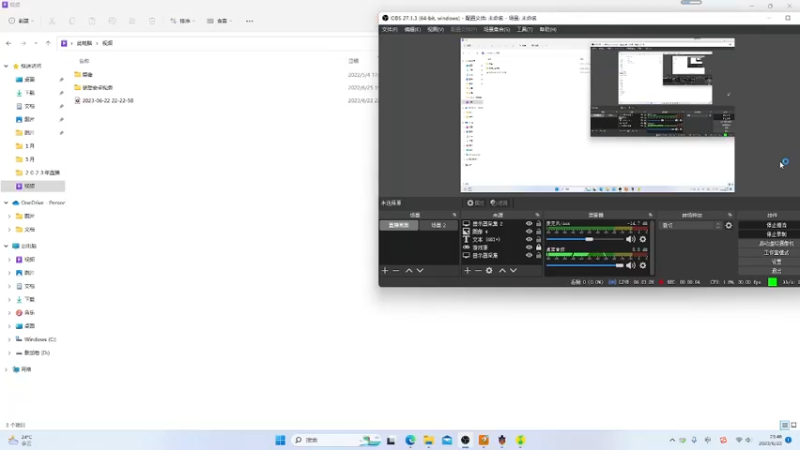
Task: Move the selected scene down
Action: pyautogui.click(x=420, y=270)
